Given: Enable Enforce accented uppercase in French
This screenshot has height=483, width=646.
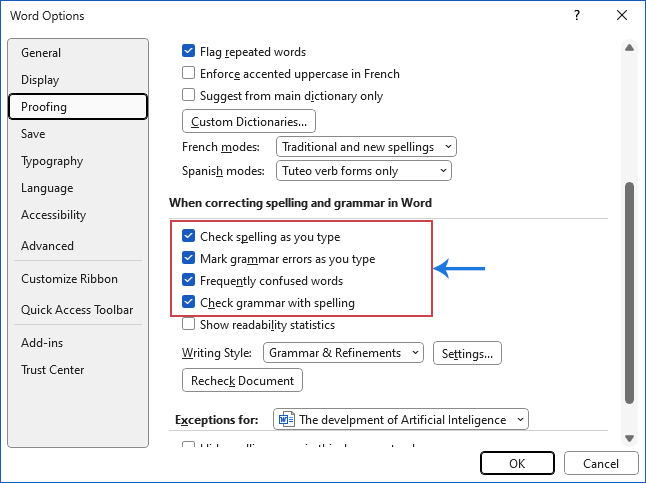Looking at the screenshot, I should click(188, 73).
